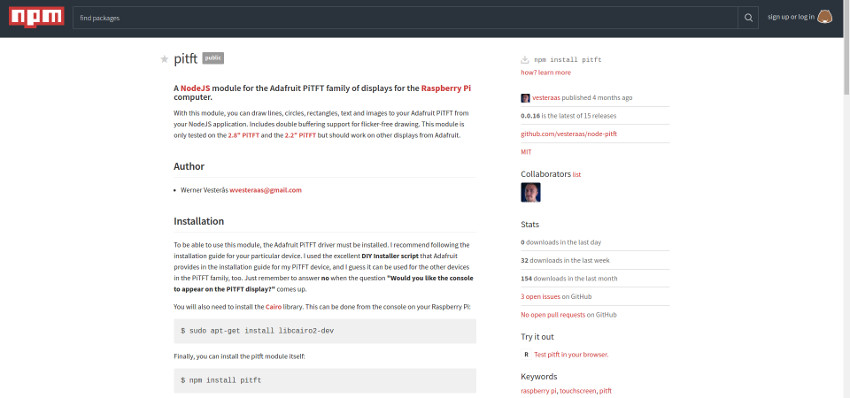
Task: Select the touchscreen keyword
Action: point(578,390)
